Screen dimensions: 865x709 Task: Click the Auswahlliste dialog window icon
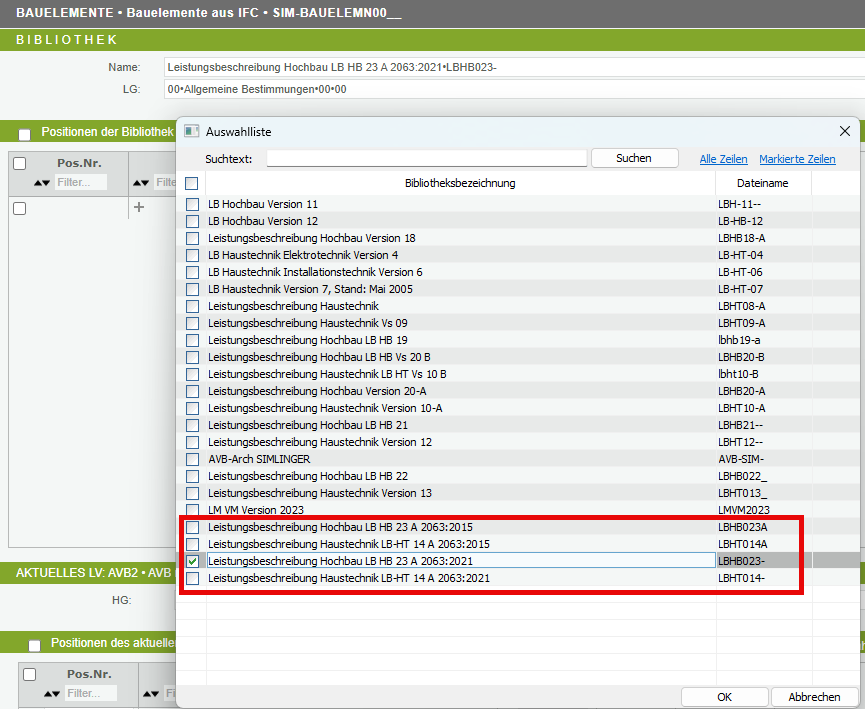(x=191, y=131)
